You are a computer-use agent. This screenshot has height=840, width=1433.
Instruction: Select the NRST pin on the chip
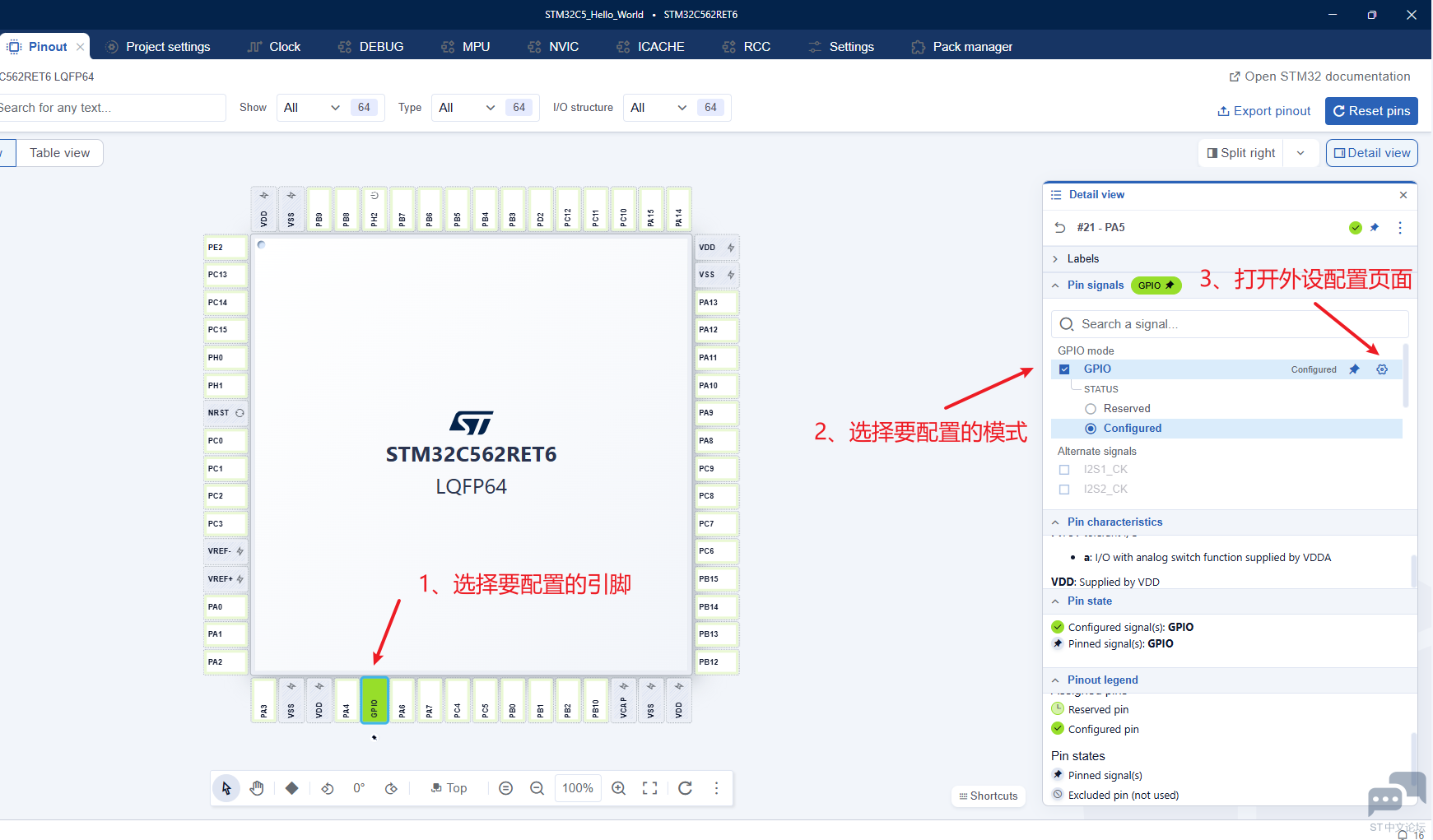click(x=226, y=413)
